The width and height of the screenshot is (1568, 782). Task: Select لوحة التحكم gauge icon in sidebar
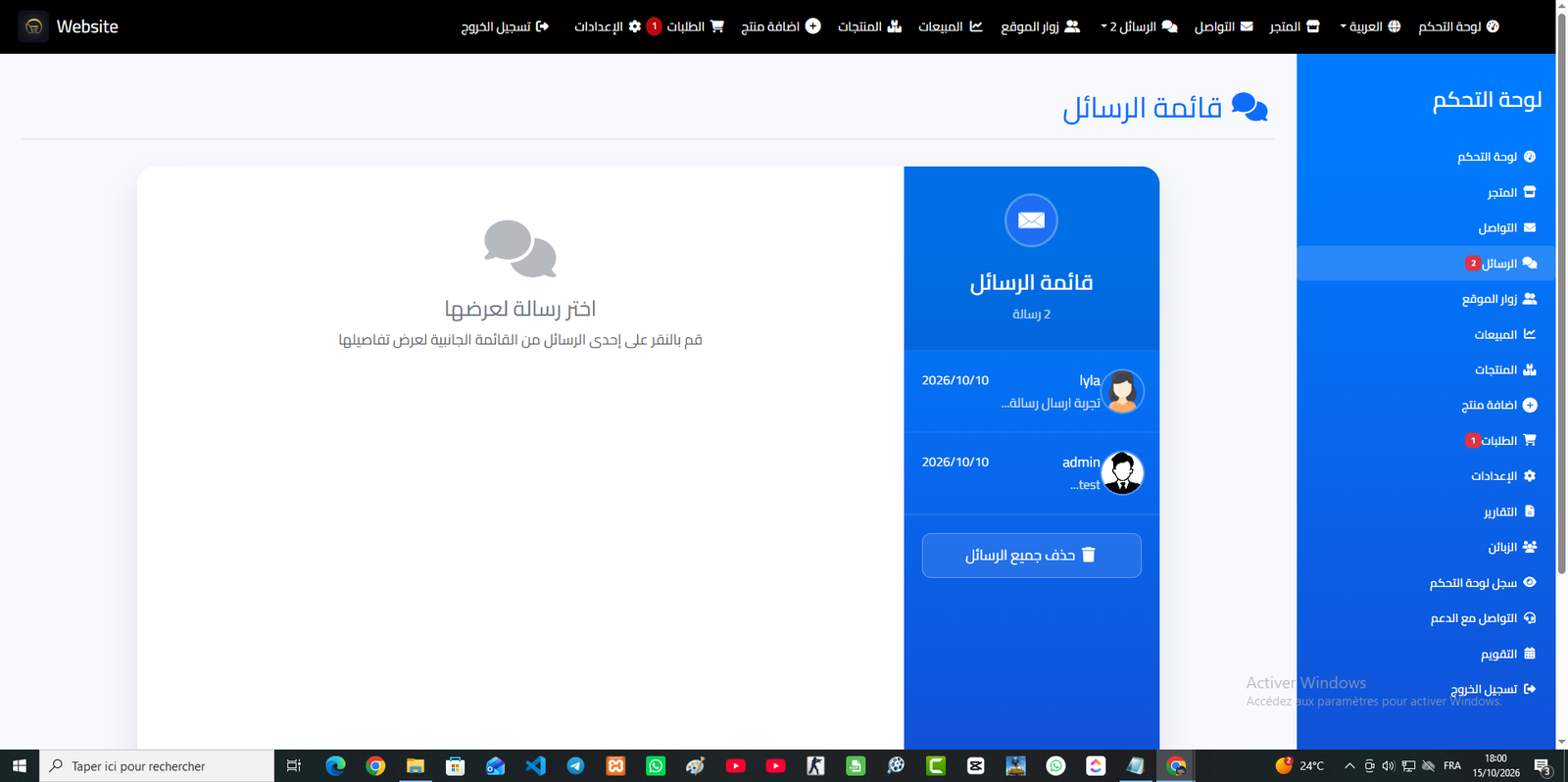(x=1530, y=157)
